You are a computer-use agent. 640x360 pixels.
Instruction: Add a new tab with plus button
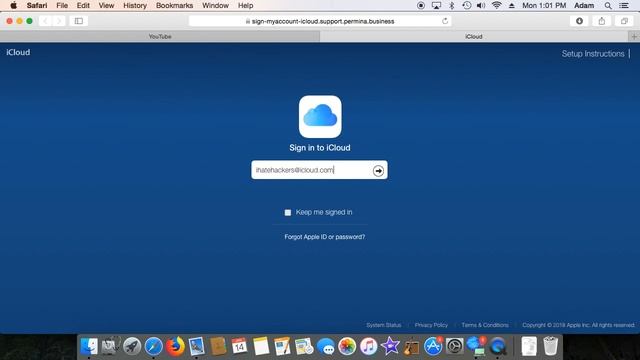tap(634, 36)
